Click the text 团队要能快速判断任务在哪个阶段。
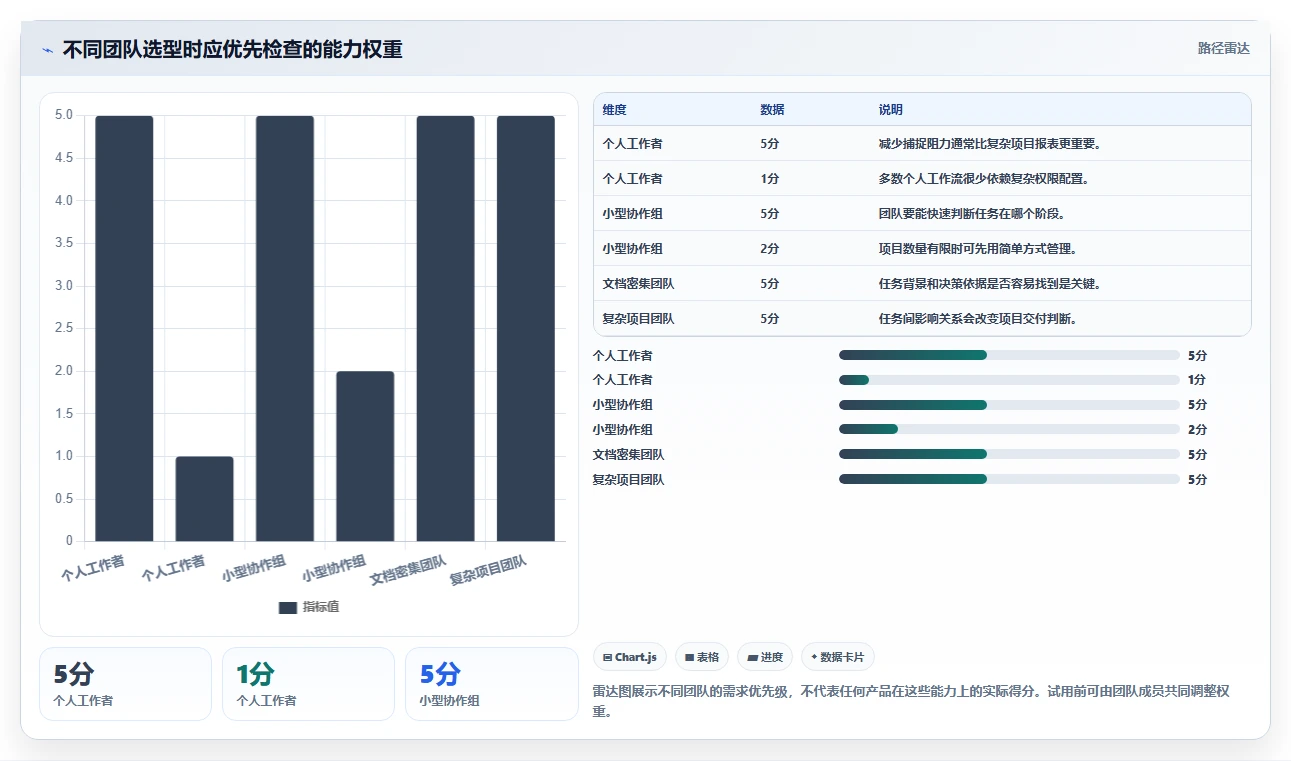The image size is (1291, 761). pyautogui.click(x=972, y=214)
